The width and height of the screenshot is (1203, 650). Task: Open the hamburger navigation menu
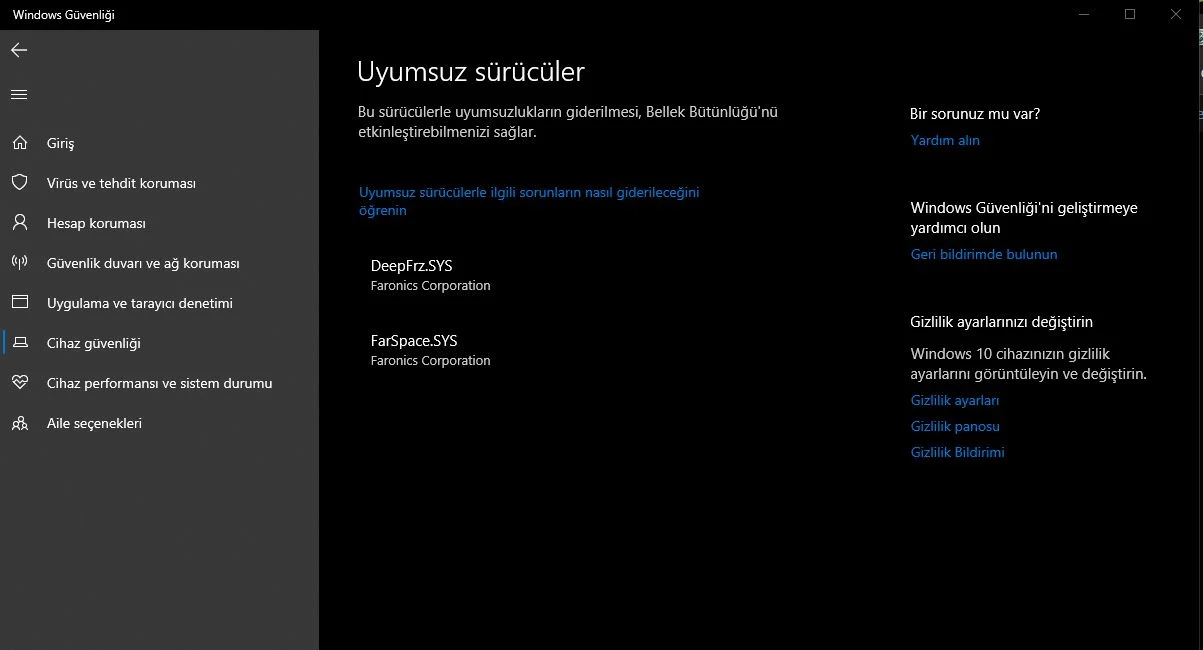click(19, 95)
